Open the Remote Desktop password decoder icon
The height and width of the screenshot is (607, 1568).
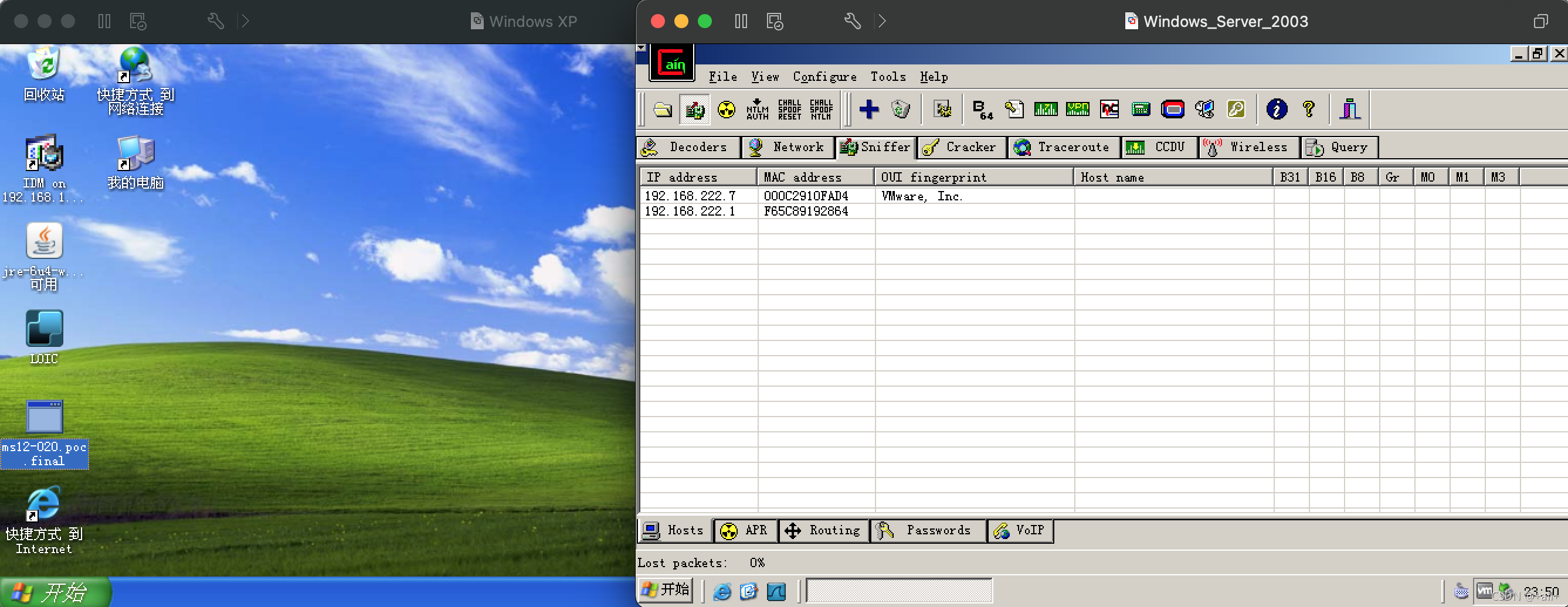click(x=1204, y=110)
